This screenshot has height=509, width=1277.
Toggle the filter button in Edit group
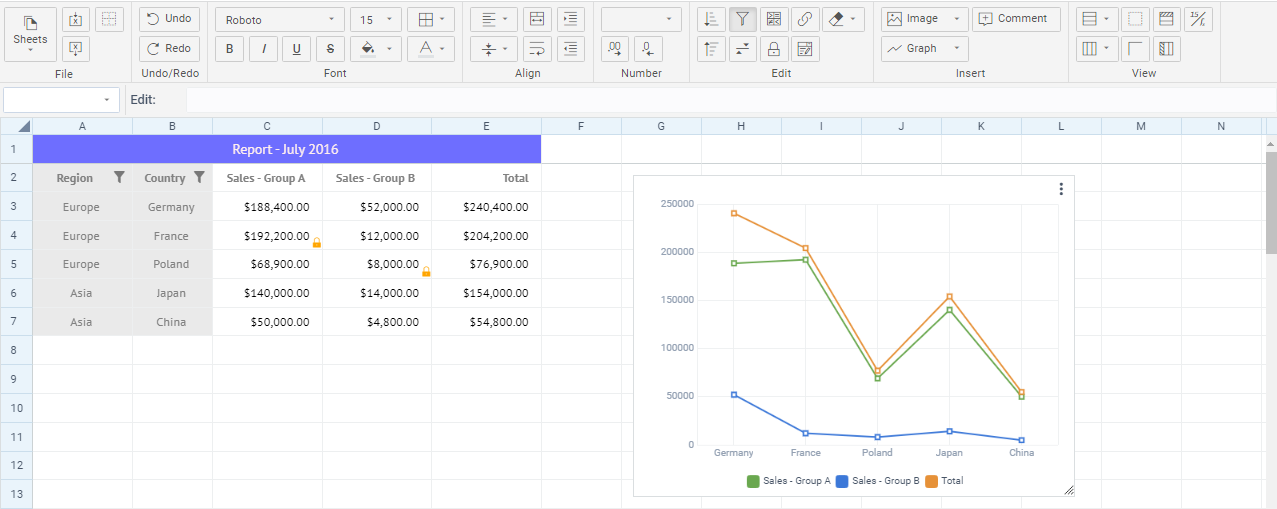click(742, 19)
